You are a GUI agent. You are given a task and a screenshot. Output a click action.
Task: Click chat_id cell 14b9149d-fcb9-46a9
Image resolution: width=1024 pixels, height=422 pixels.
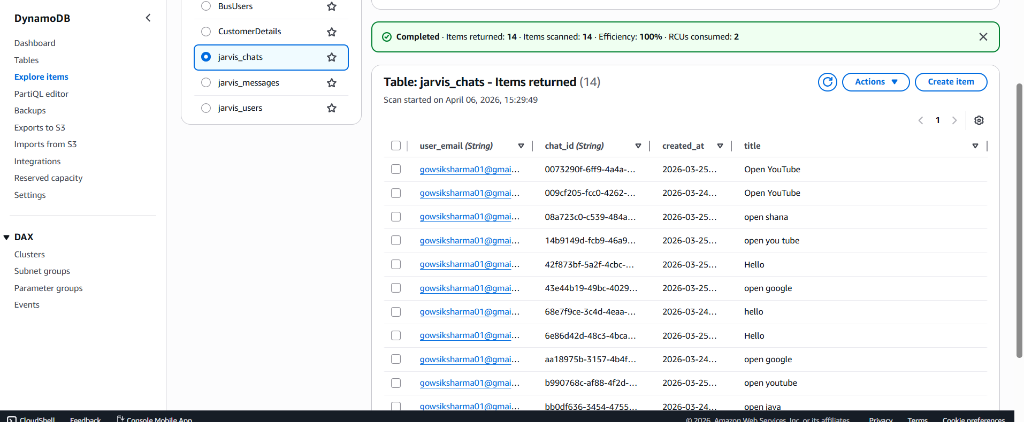click(x=590, y=240)
